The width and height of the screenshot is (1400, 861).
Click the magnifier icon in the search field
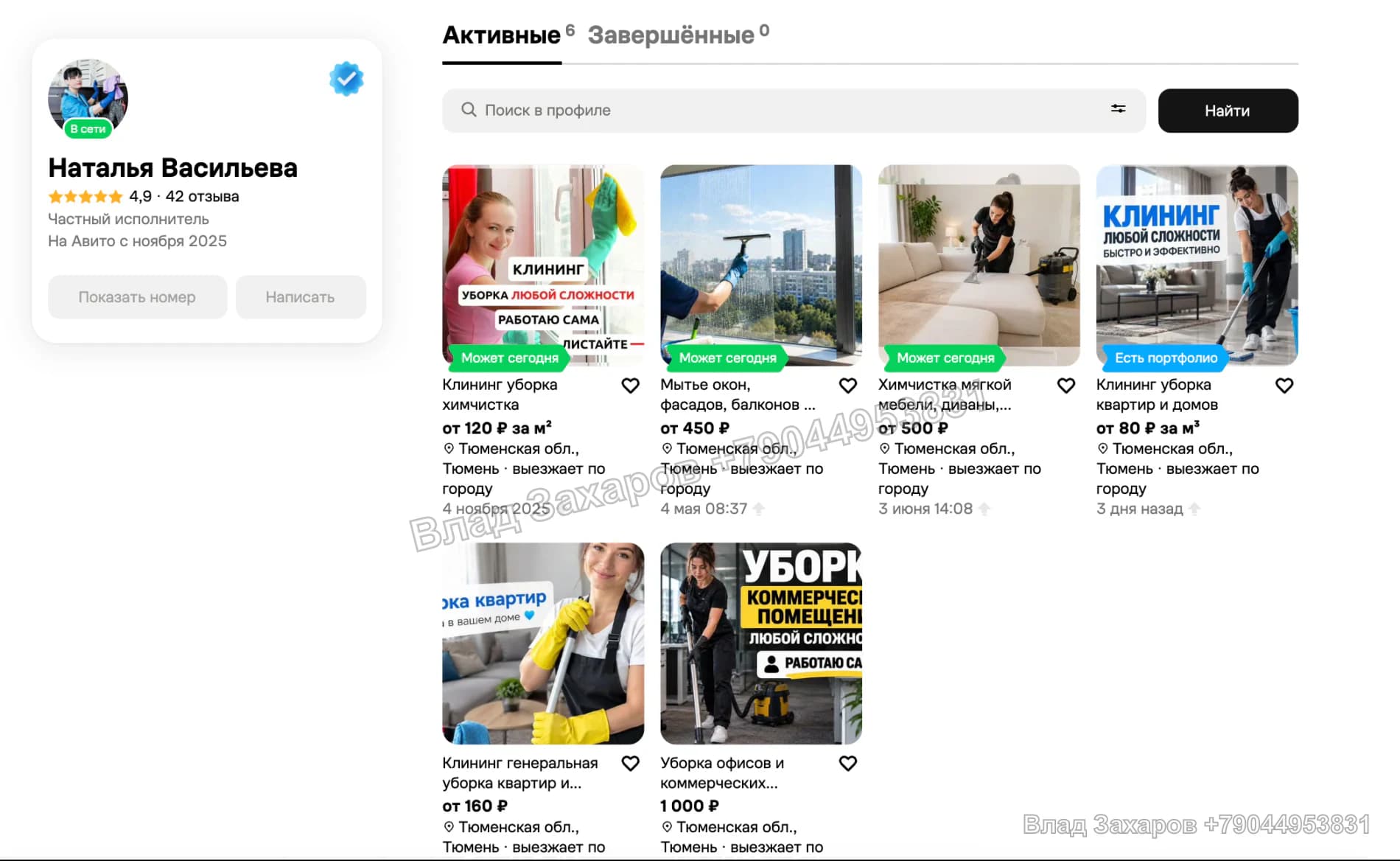coord(469,110)
